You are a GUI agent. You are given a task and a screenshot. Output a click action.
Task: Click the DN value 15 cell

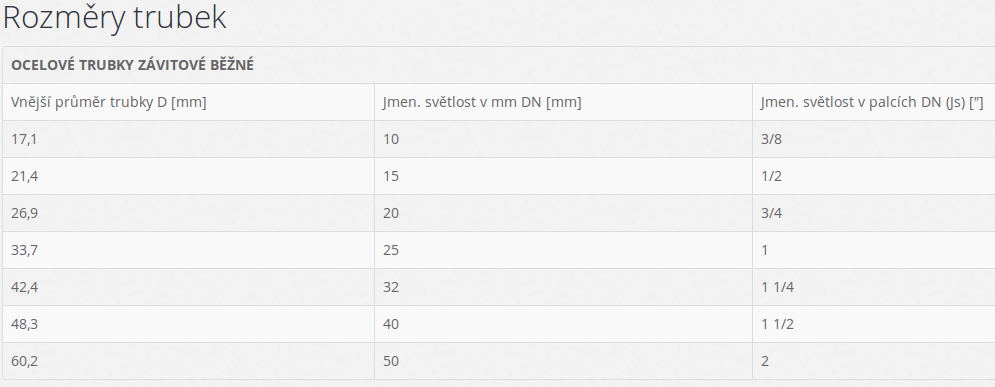coord(563,176)
